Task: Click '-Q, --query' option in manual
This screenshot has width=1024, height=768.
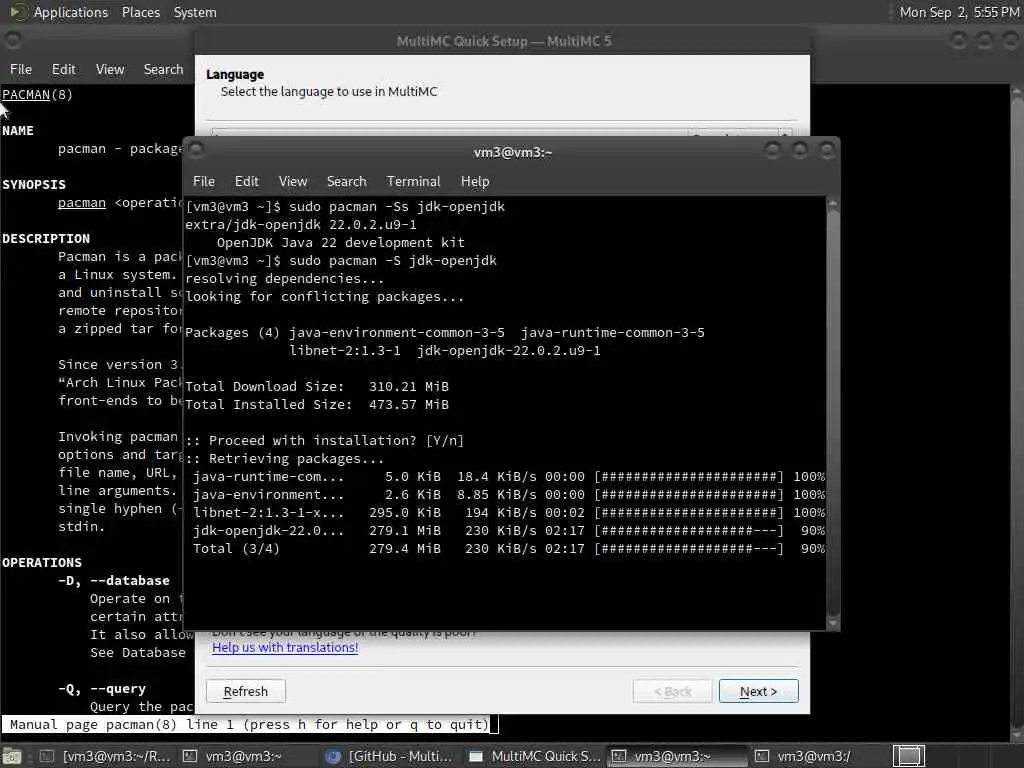Action: point(102,688)
